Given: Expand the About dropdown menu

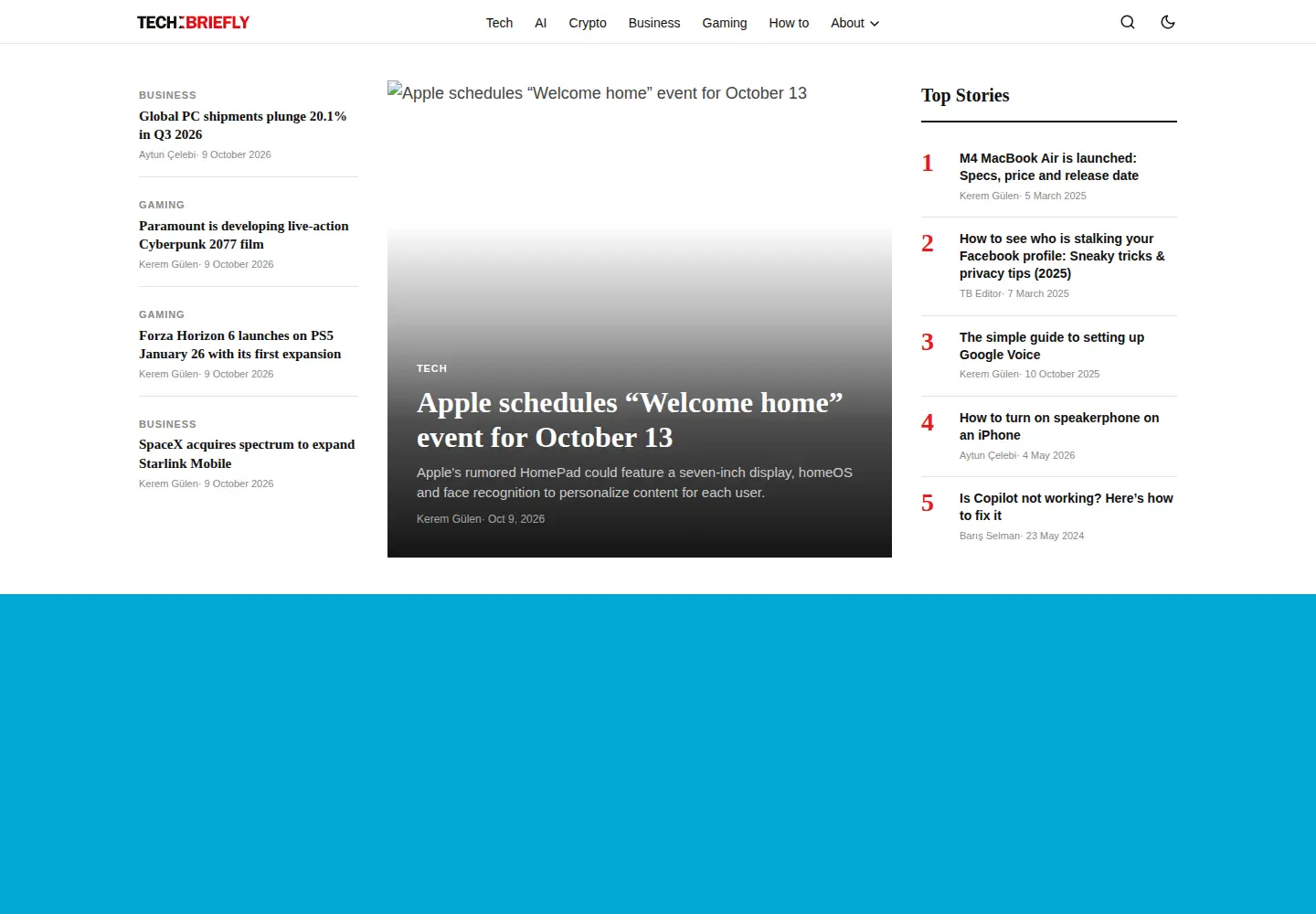Looking at the screenshot, I should click(854, 23).
